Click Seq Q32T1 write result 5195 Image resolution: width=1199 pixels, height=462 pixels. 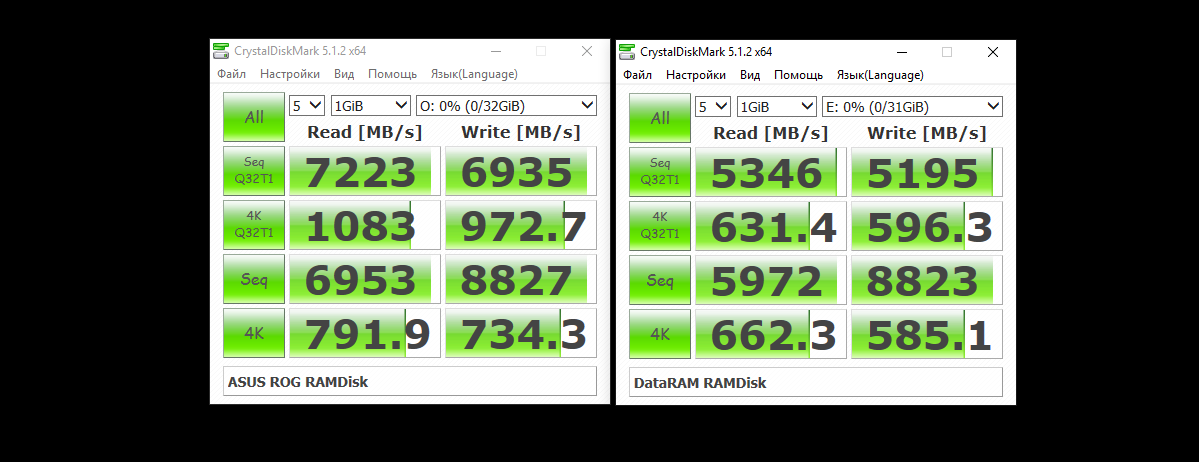(x=927, y=172)
